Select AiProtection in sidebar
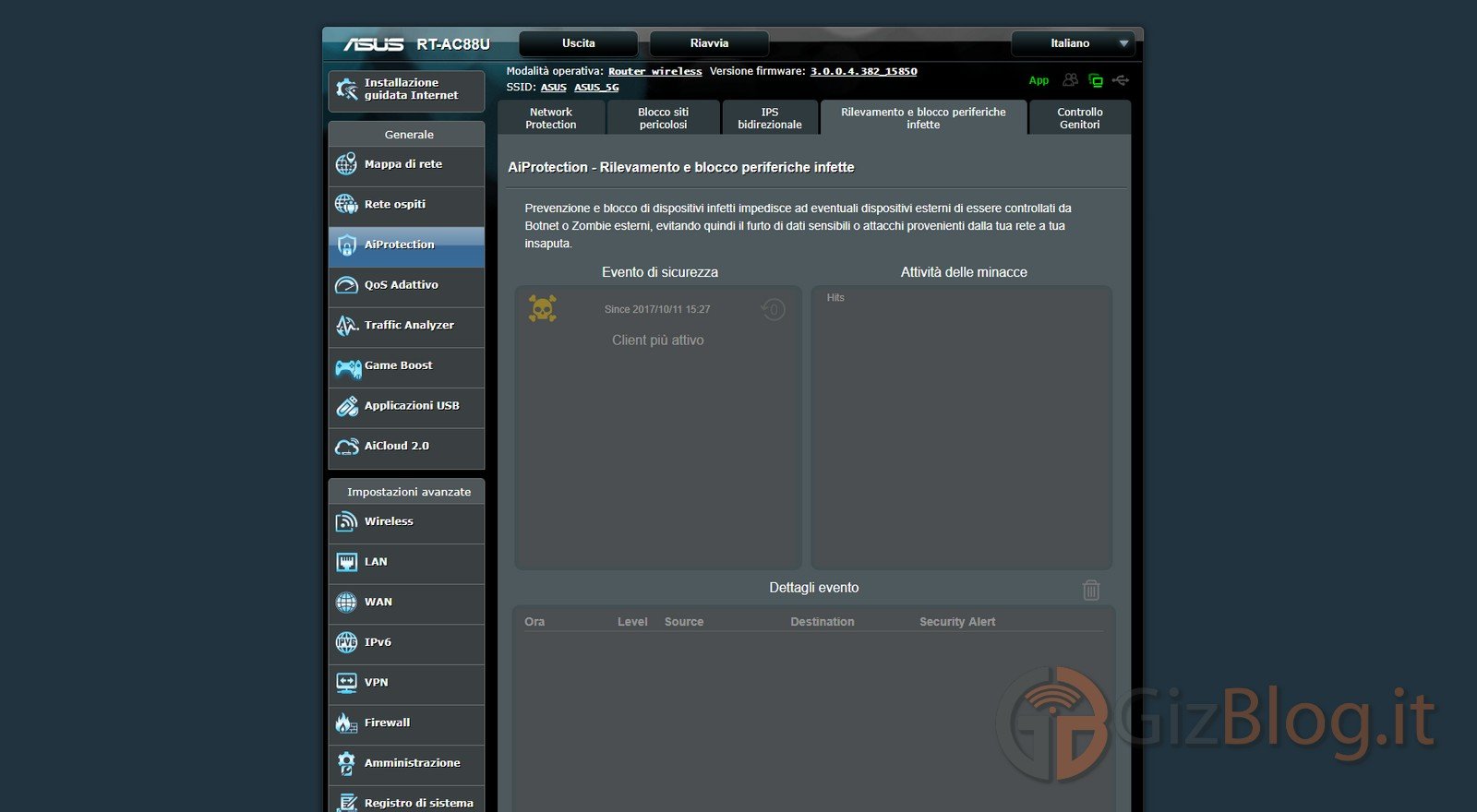1477x812 pixels. coord(406,245)
